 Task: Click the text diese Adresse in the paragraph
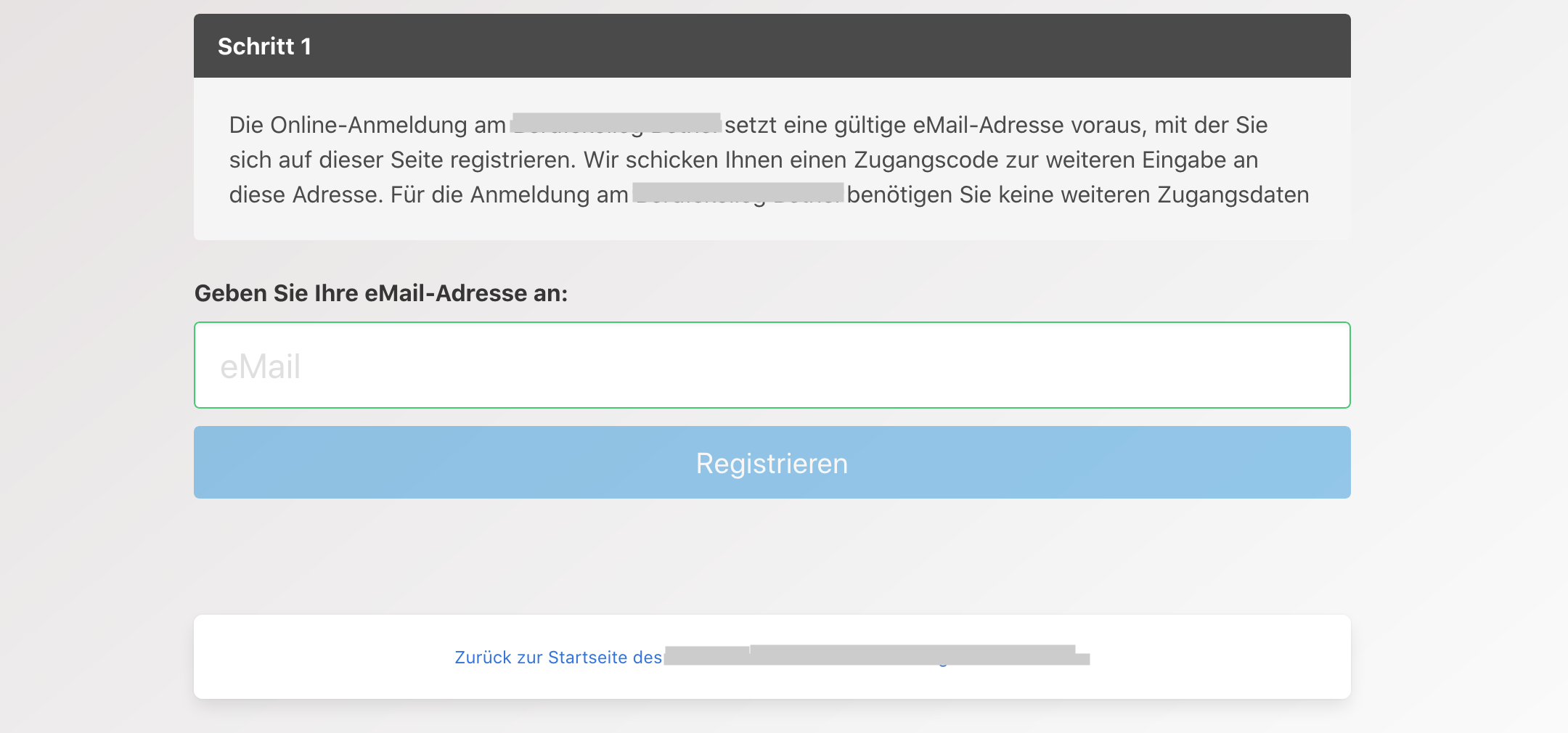pos(306,194)
